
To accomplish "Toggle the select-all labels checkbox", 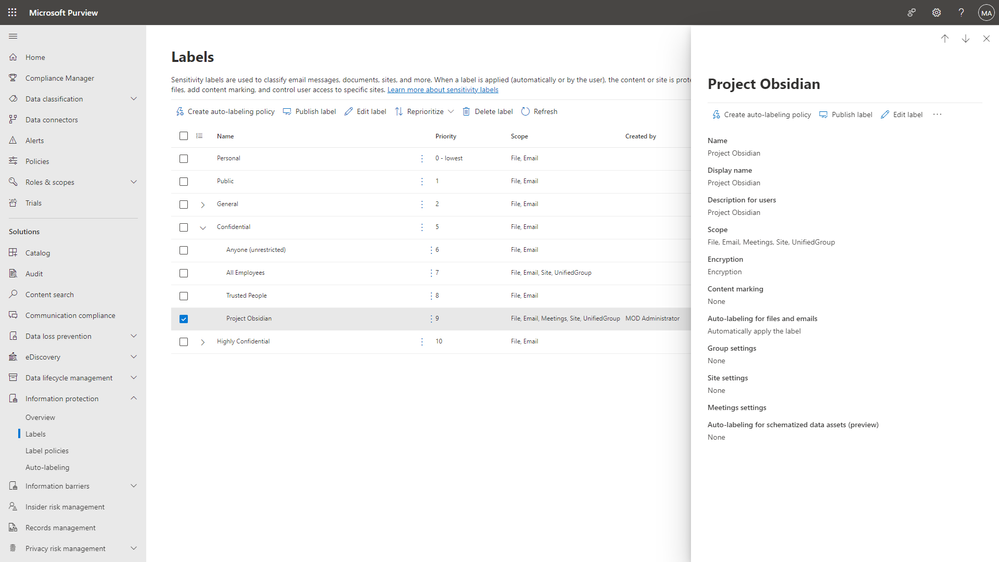I will pos(183,136).
